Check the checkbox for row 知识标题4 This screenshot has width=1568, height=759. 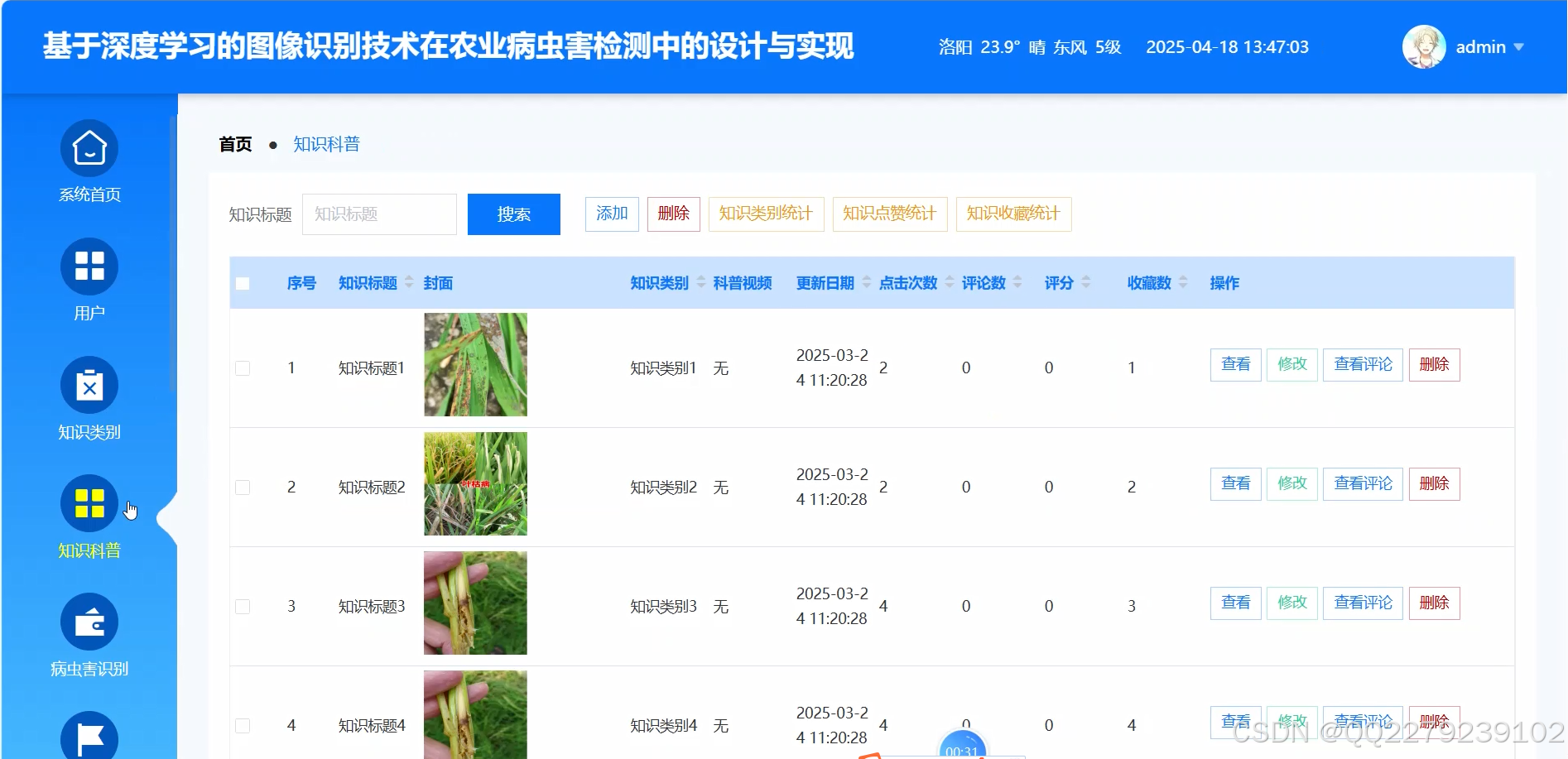(243, 726)
